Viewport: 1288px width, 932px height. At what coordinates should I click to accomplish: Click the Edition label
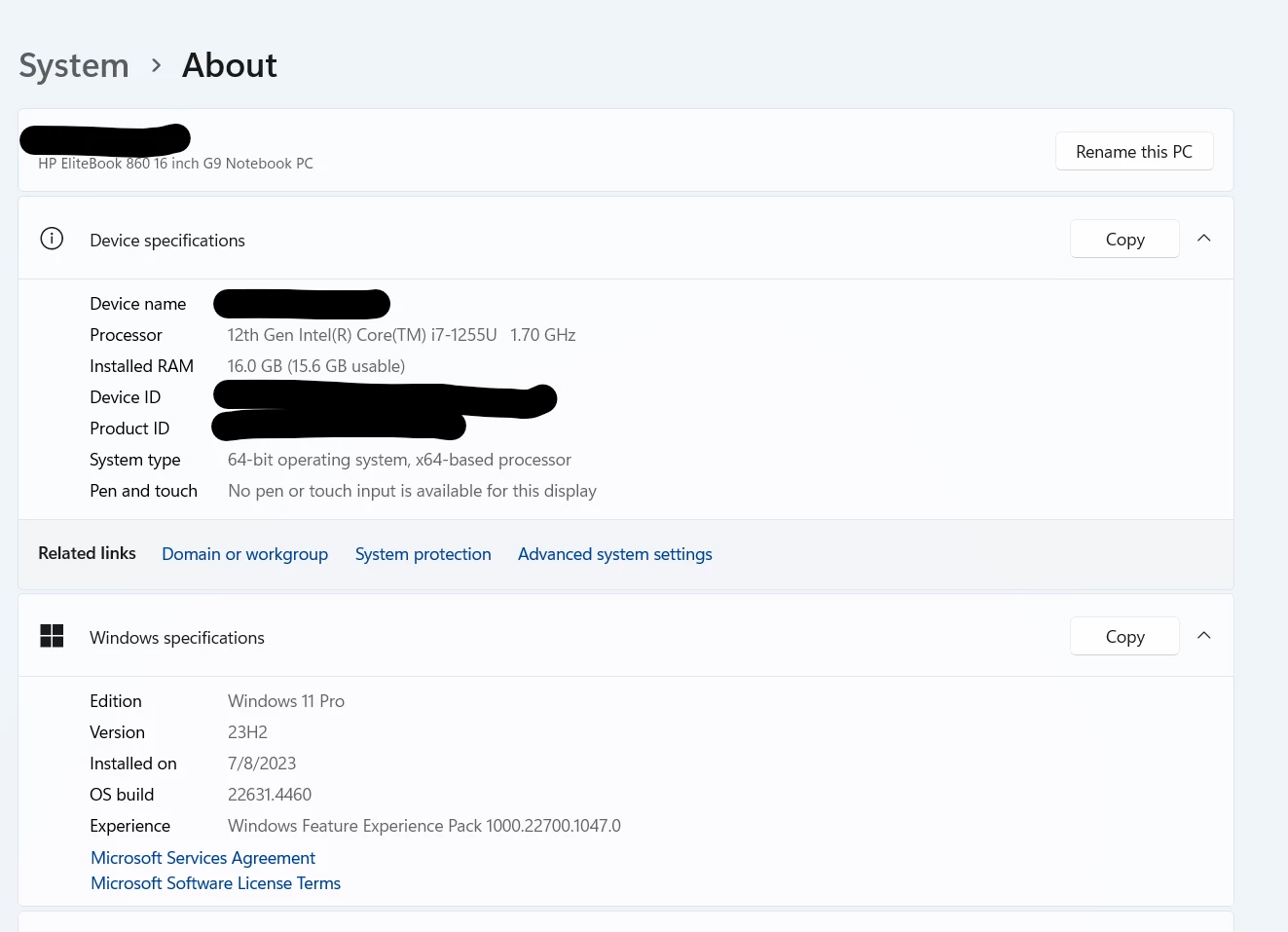click(x=116, y=701)
